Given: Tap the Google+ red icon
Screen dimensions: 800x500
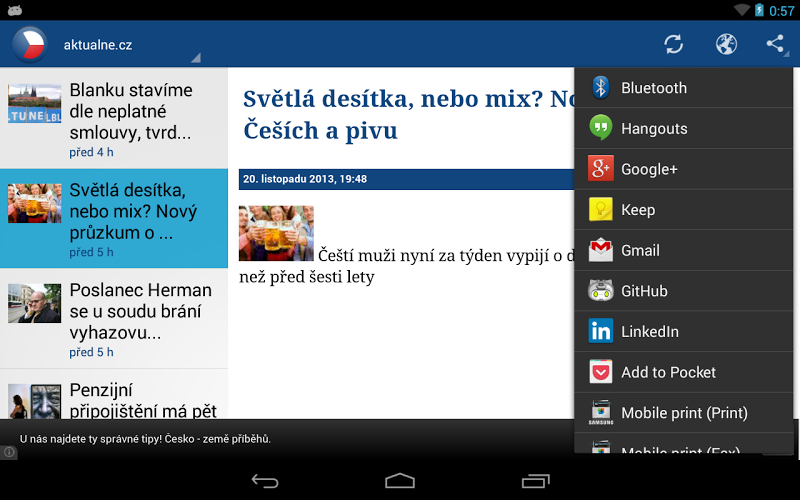Looking at the screenshot, I should (601, 168).
